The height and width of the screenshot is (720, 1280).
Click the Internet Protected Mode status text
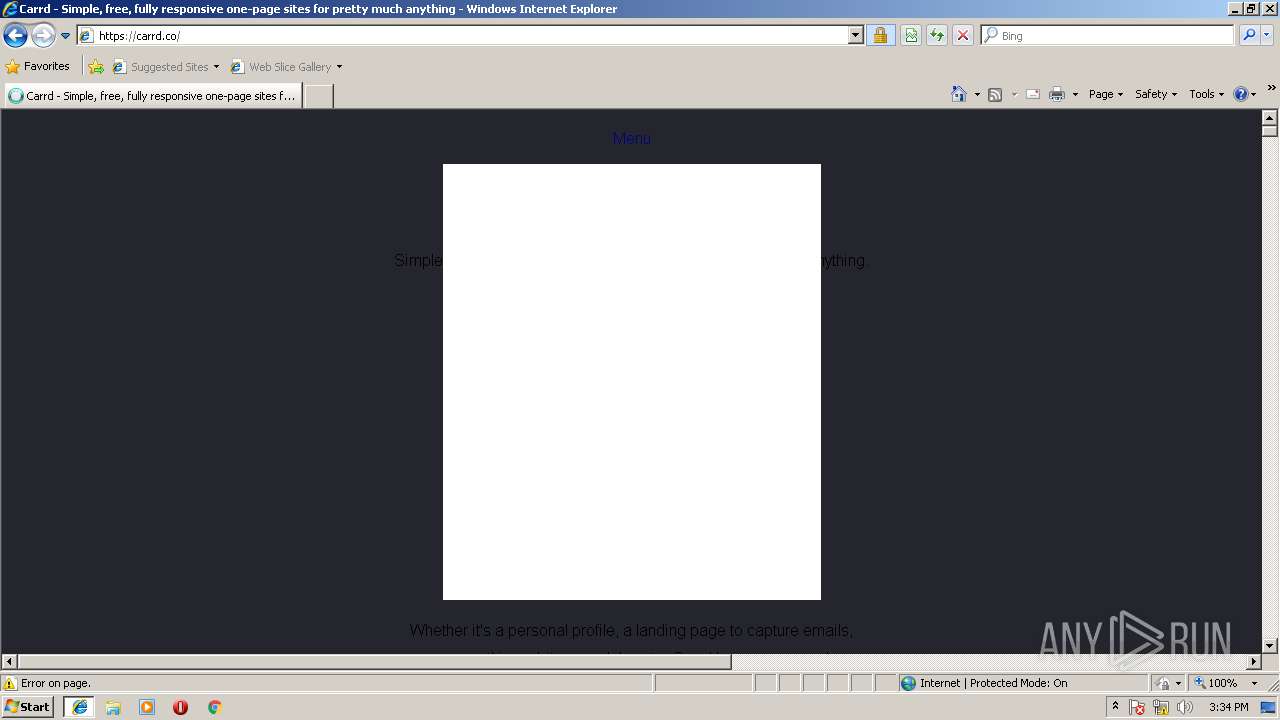tap(993, 683)
